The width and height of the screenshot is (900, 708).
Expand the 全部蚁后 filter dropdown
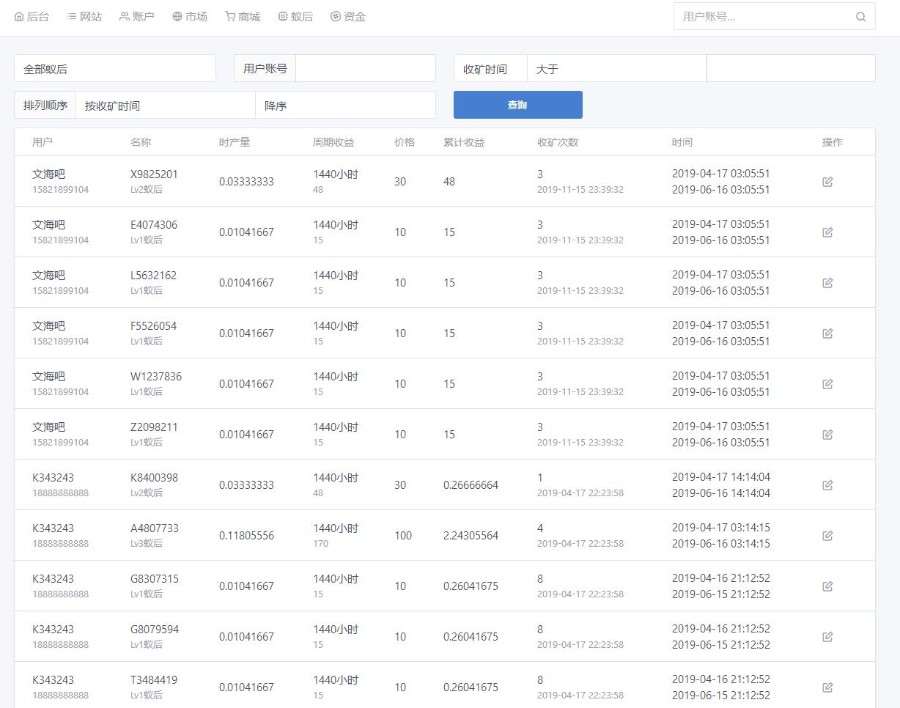pyautogui.click(x=115, y=69)
